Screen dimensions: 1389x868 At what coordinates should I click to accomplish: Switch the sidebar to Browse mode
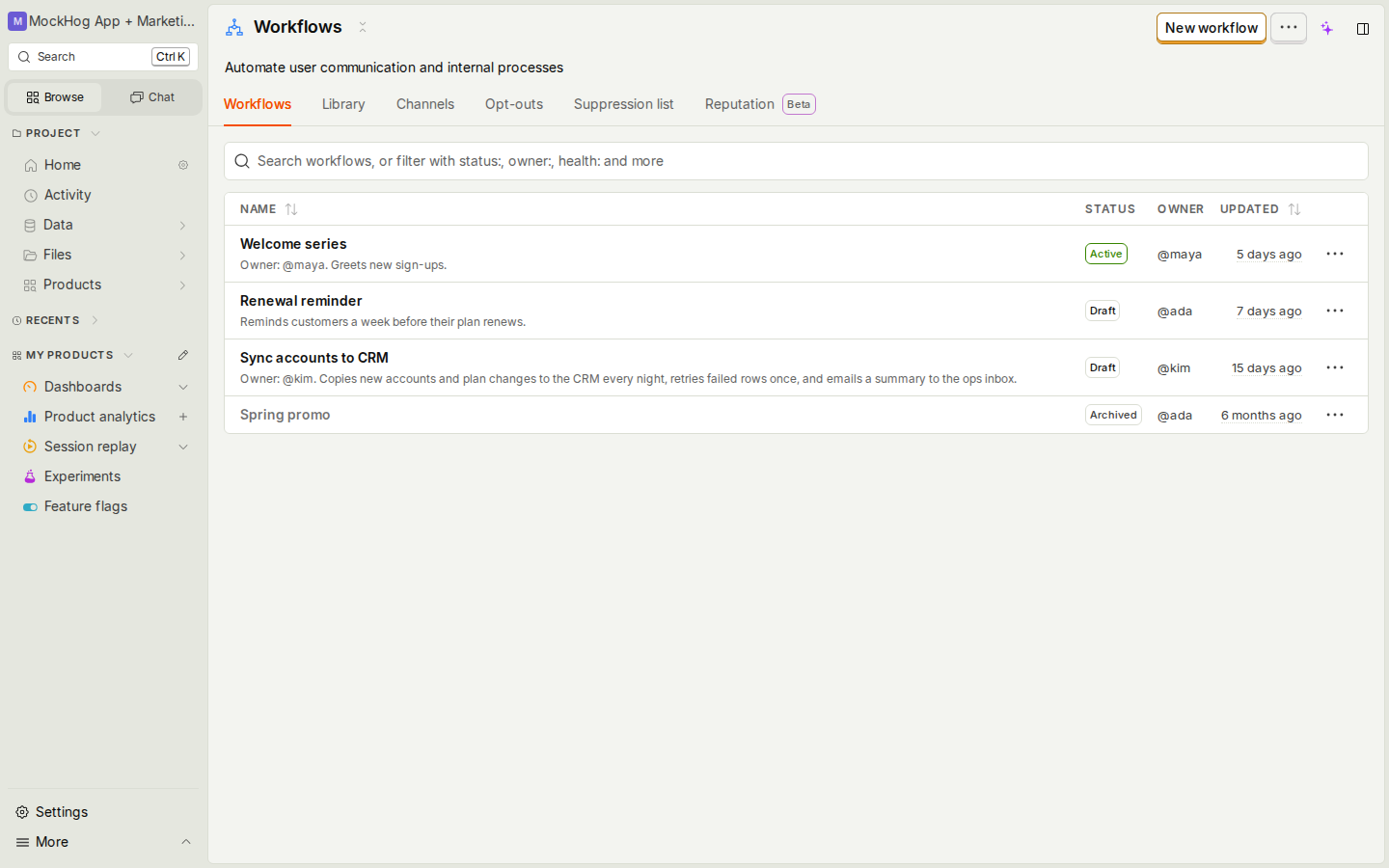[55, 97]
